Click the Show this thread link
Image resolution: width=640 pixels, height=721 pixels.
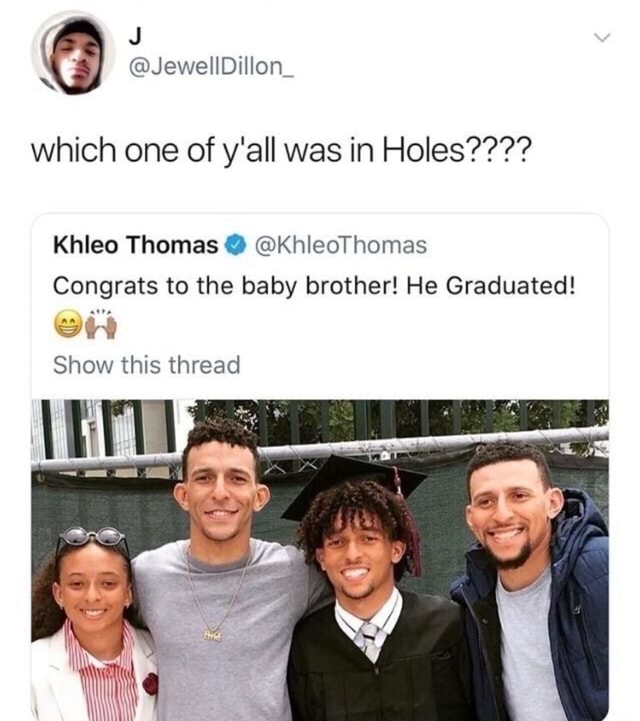(147, 365)
